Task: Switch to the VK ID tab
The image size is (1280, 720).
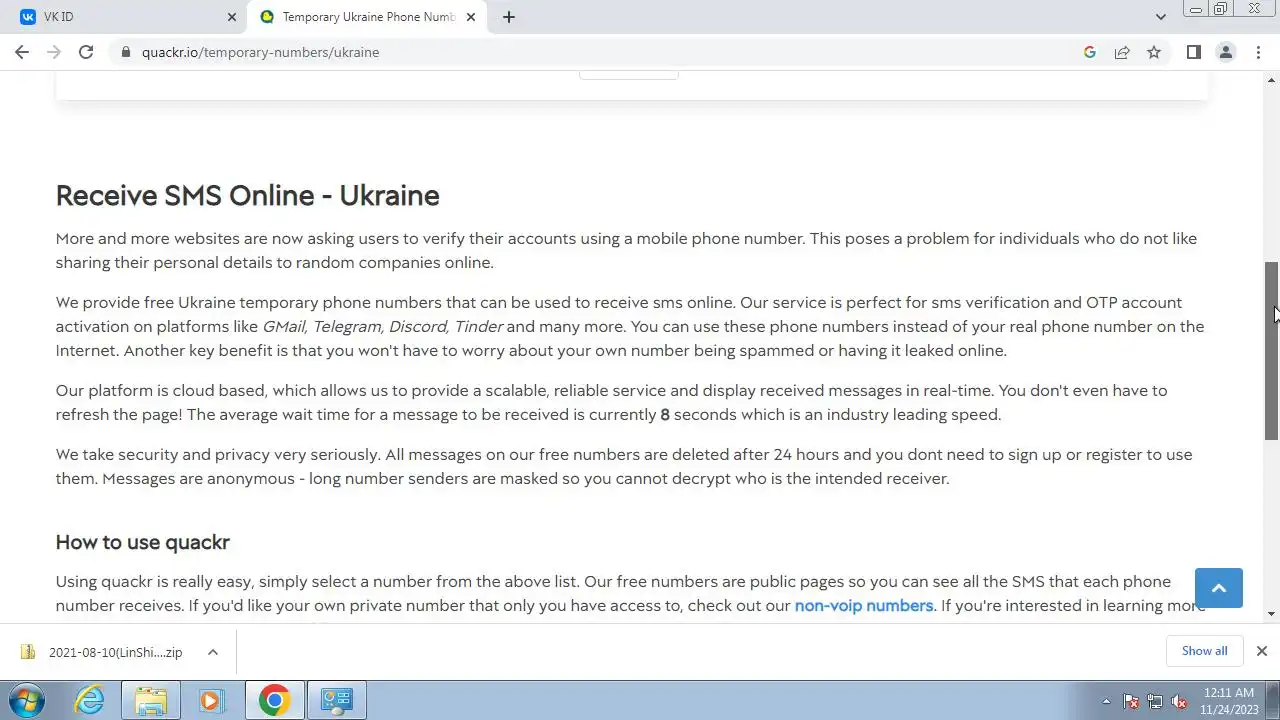Action: click(128, 17)
